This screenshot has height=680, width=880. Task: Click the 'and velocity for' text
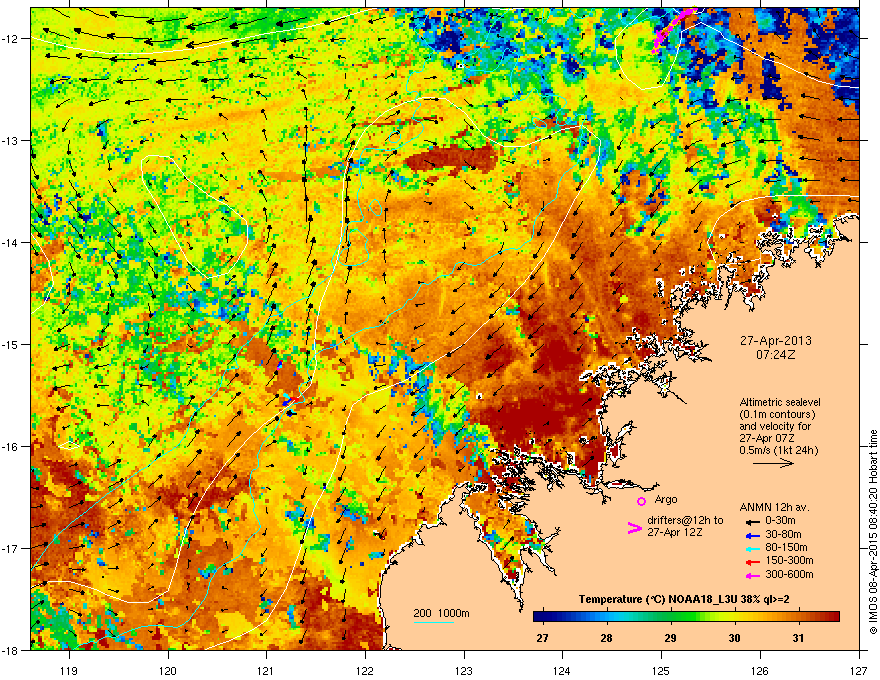coord(775,426)
